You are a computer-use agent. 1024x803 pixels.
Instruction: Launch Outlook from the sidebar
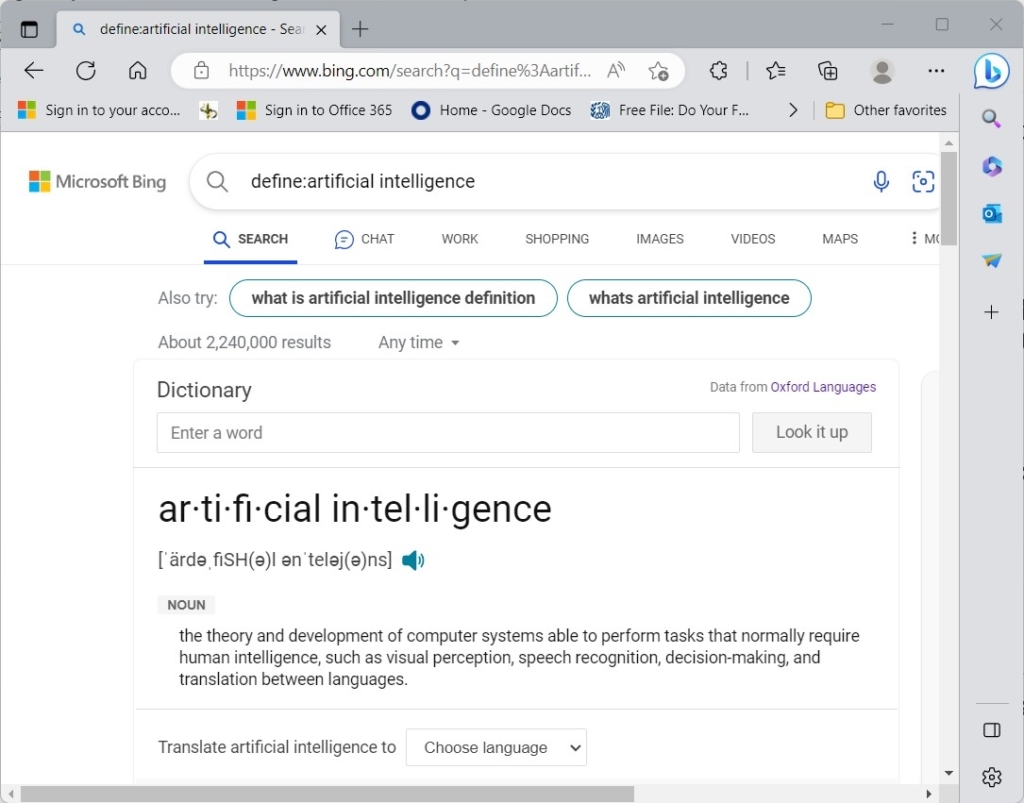click(x=991, y=214)
